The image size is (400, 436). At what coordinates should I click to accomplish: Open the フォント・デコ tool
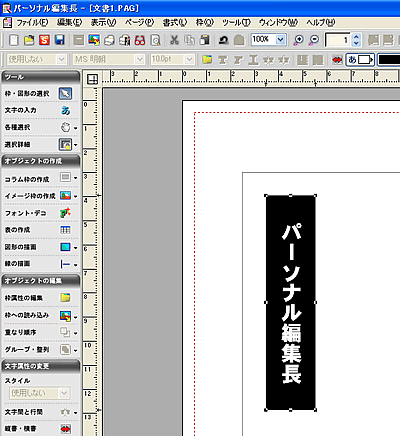(65, 213)
